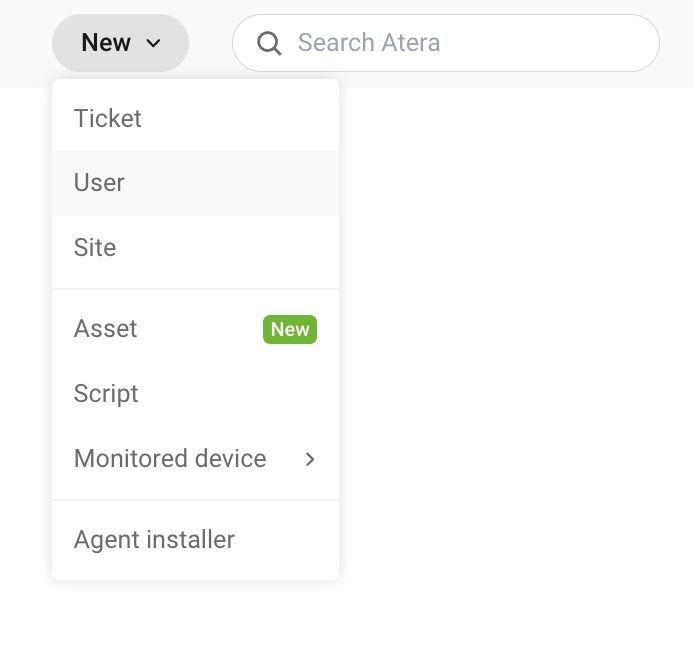
Task: Expand the Monitored device submenu arrow
Action: 310,459
